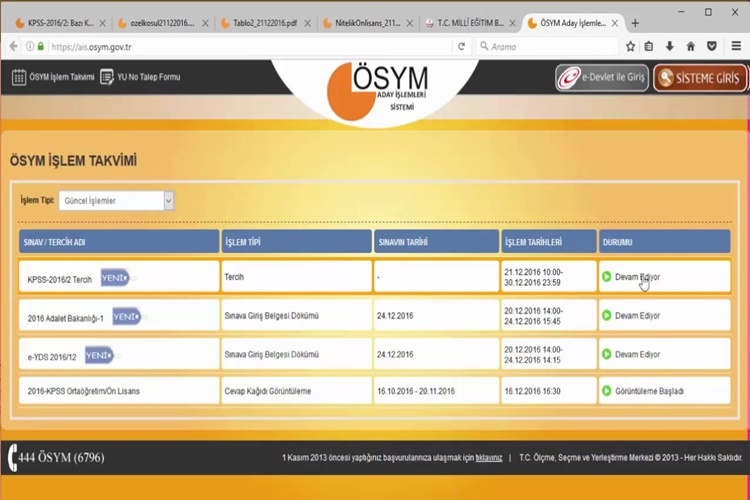Click the ÖSYM Aday İşlemleri Sistemi logo
This screenshot has width=750, height=500.
pos(376,91)
